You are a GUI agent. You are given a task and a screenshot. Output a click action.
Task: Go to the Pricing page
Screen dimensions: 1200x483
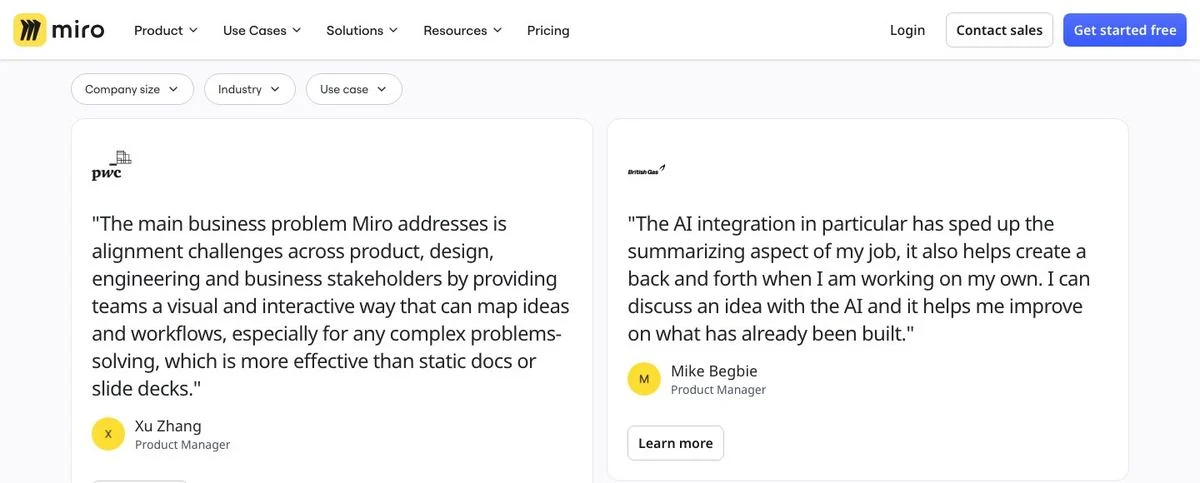click(548, 30)
